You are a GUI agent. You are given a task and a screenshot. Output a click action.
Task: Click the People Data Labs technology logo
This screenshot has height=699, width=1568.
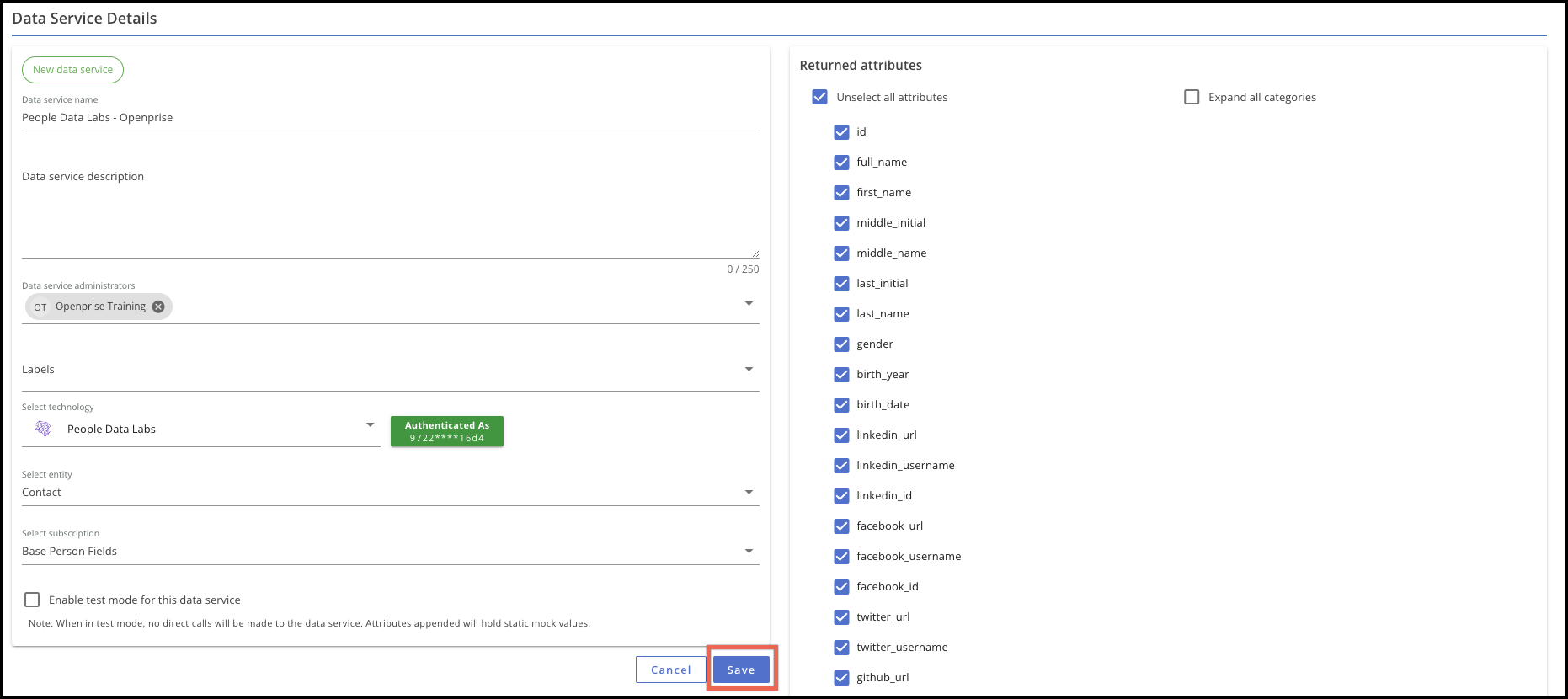43,429
